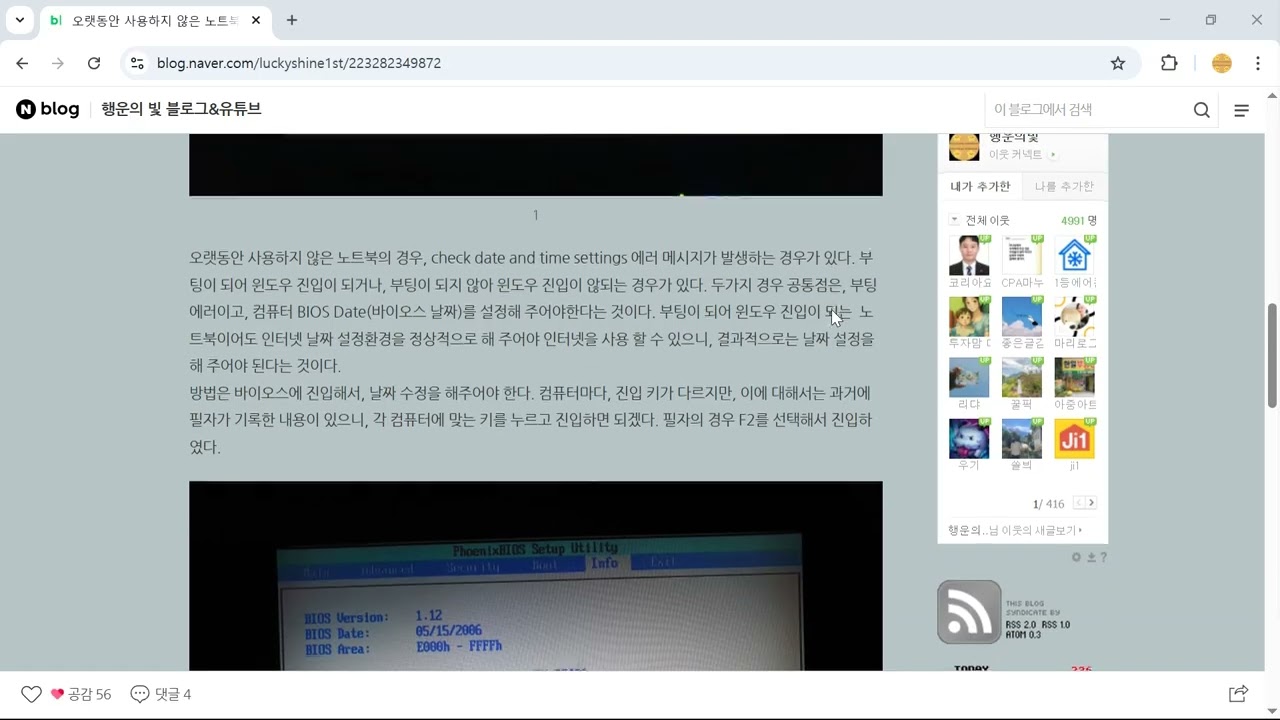Open neighbor 투자맘 thumbnail
Image resolution: width=1280 pixels, height=720 pixels.
coord(969,317)
